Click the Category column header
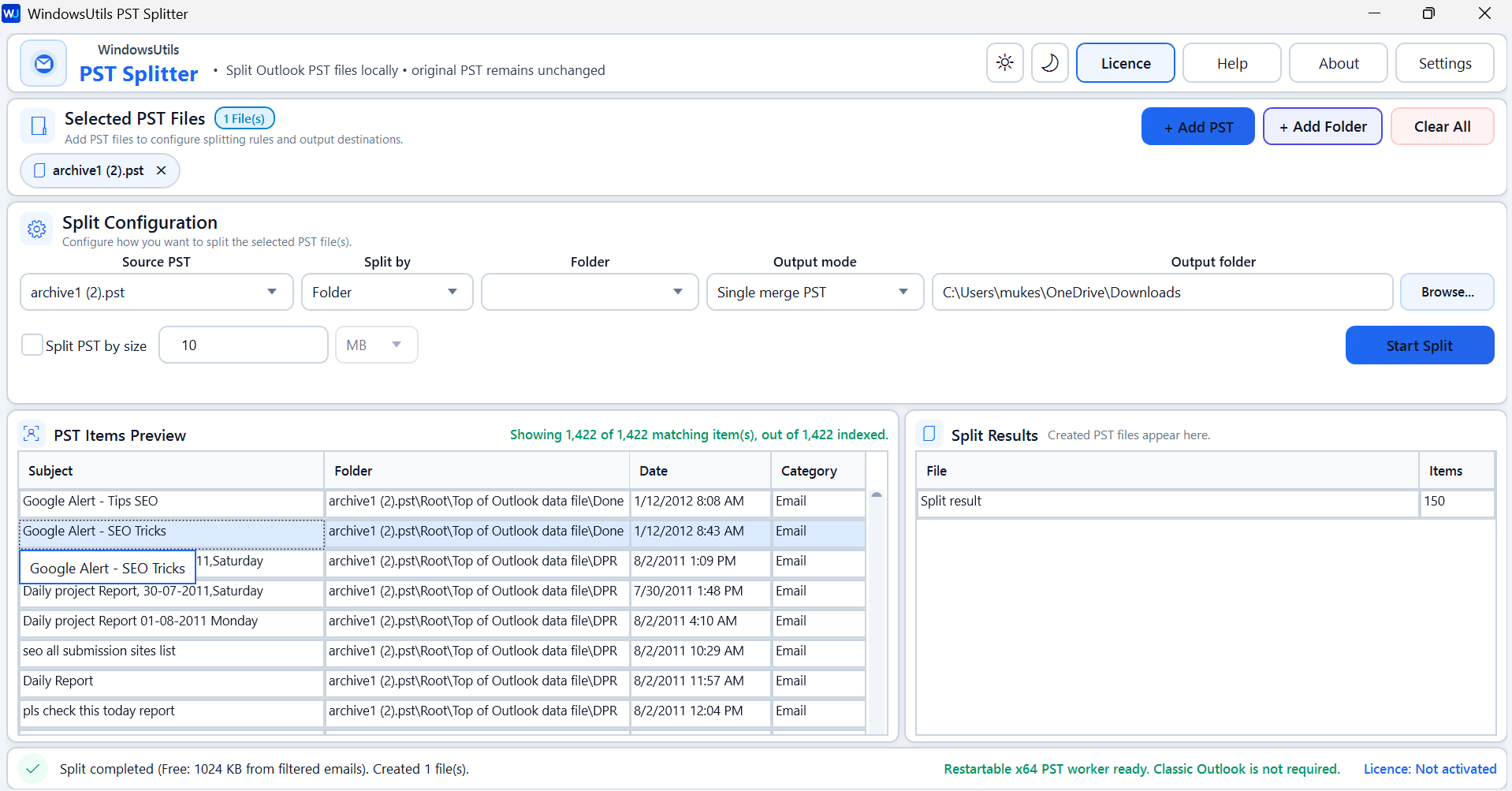This screenshot has height=791, width=1512. coord(818,470)
